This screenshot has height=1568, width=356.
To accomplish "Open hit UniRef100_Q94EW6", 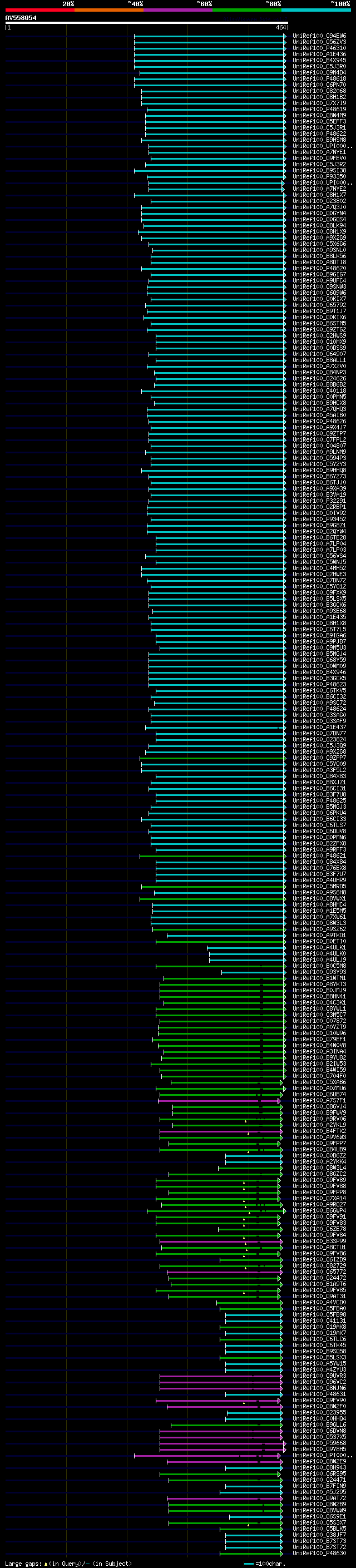I will tap(319, 36).
